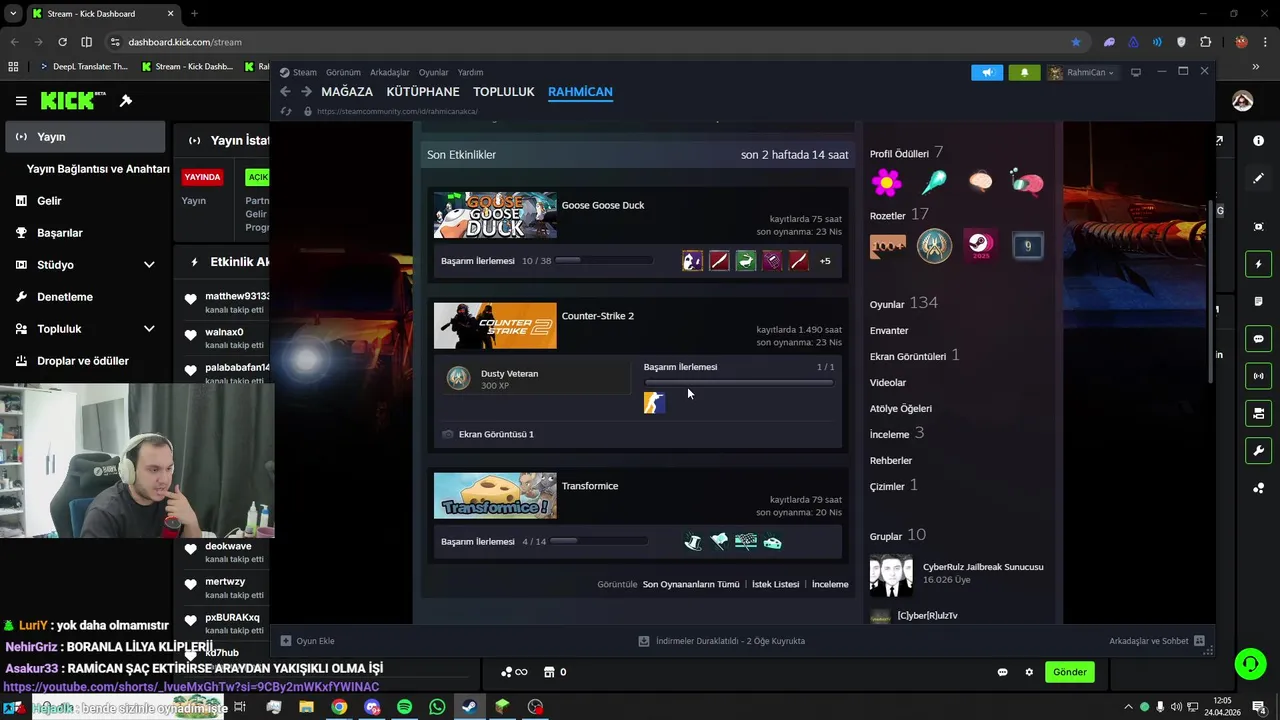Screen dimensions: 1280x720
Task: Go forward in the Steam browser
Action: [307, 91]
